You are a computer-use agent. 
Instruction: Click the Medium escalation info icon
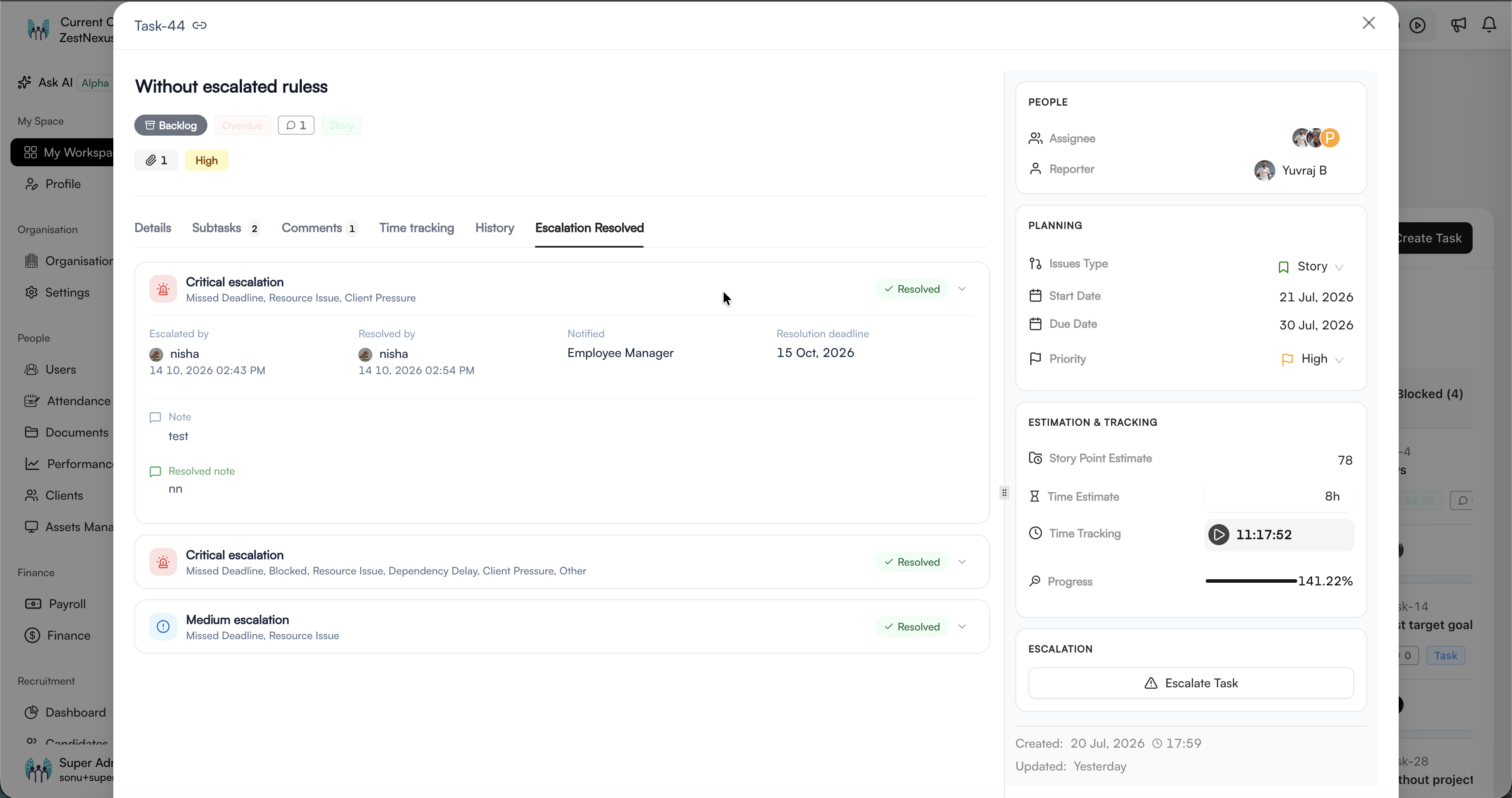163,626
